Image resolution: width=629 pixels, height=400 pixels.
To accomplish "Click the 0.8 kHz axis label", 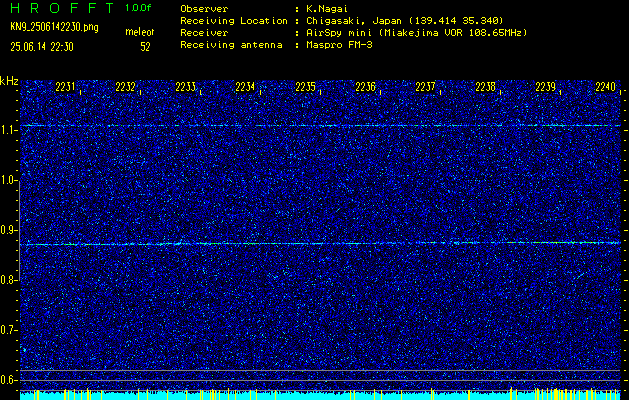I will tap(8, 280).
